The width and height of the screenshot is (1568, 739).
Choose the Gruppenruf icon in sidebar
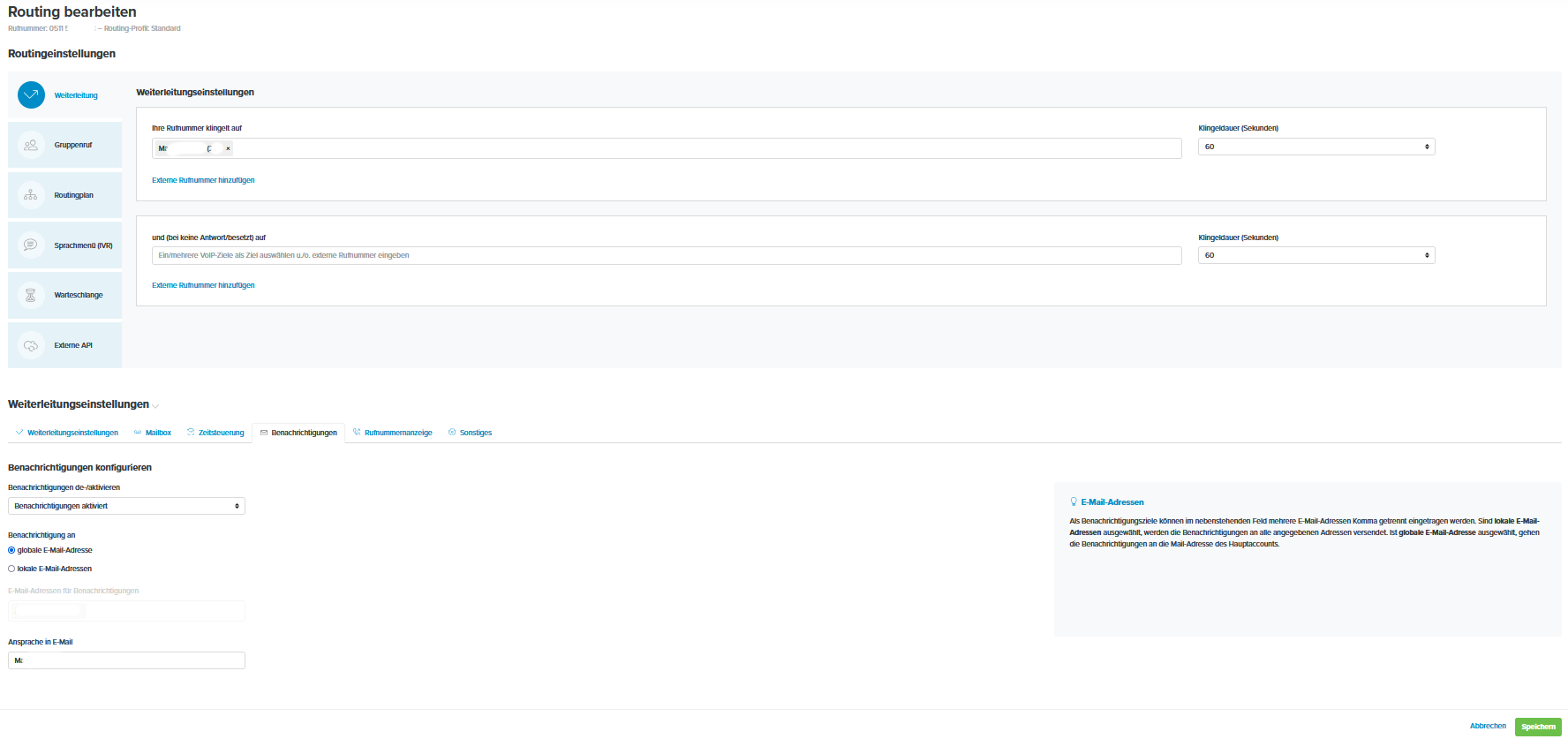pos(31,145)
